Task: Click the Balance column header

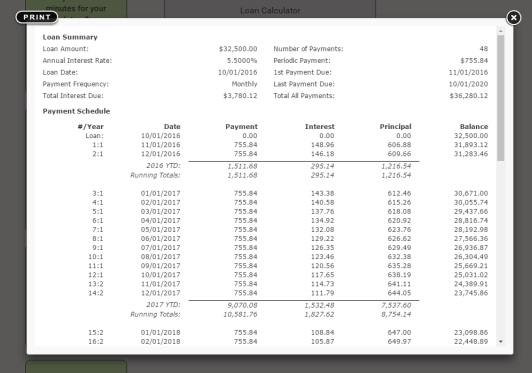Action: coord(474,127)
